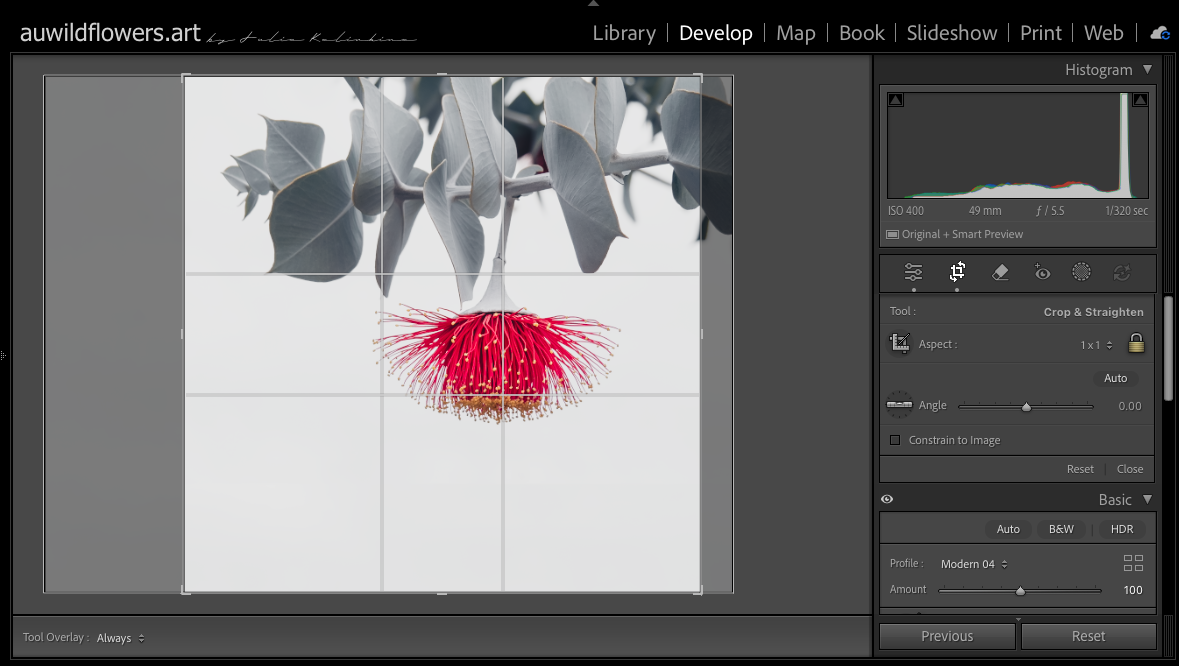Click the crop overlay bottom-left corner handle
1179x666 pixels.
(186, 592)
